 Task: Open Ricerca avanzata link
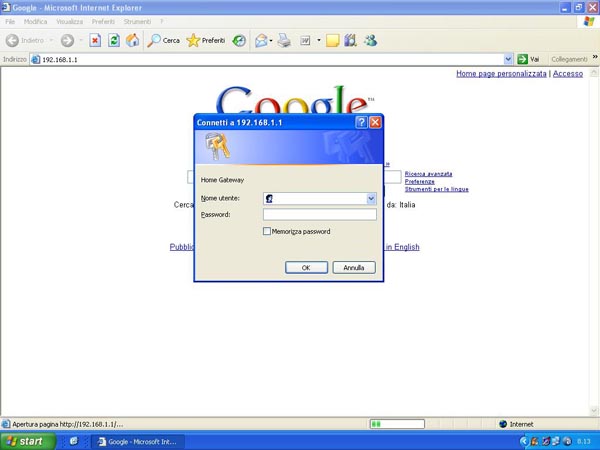pyautogui.click(x=429, y=174)
